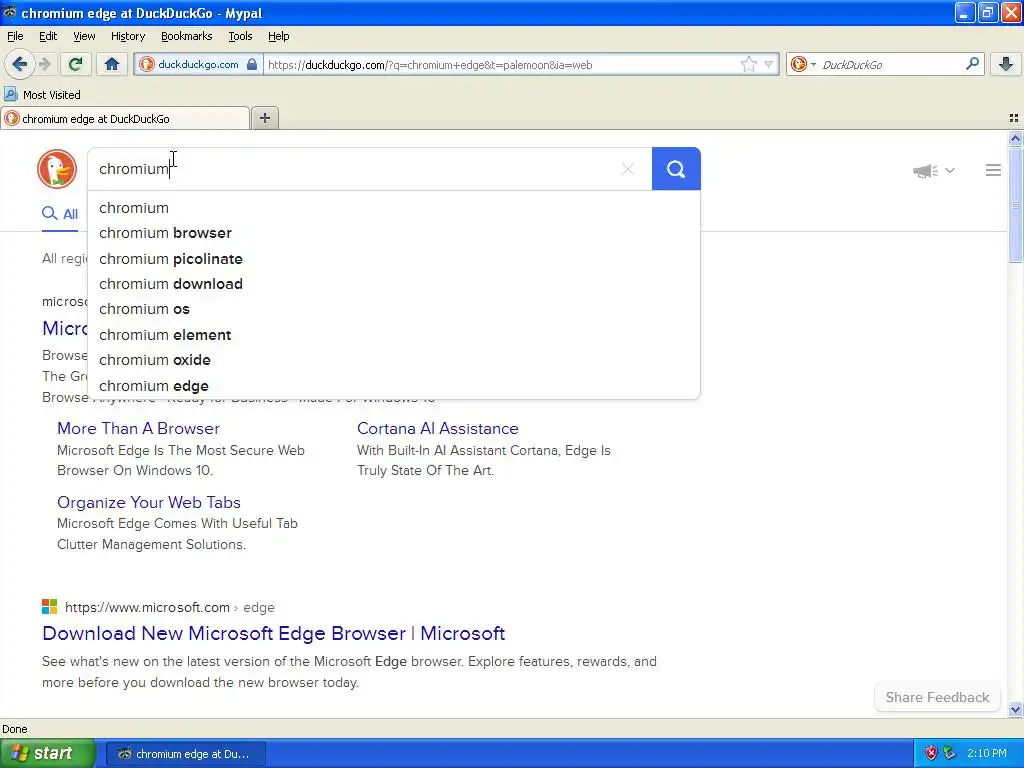Open the Cortana AI Assistance link
The height and width of the screenshot is (768, 1024).
[438, 428]
